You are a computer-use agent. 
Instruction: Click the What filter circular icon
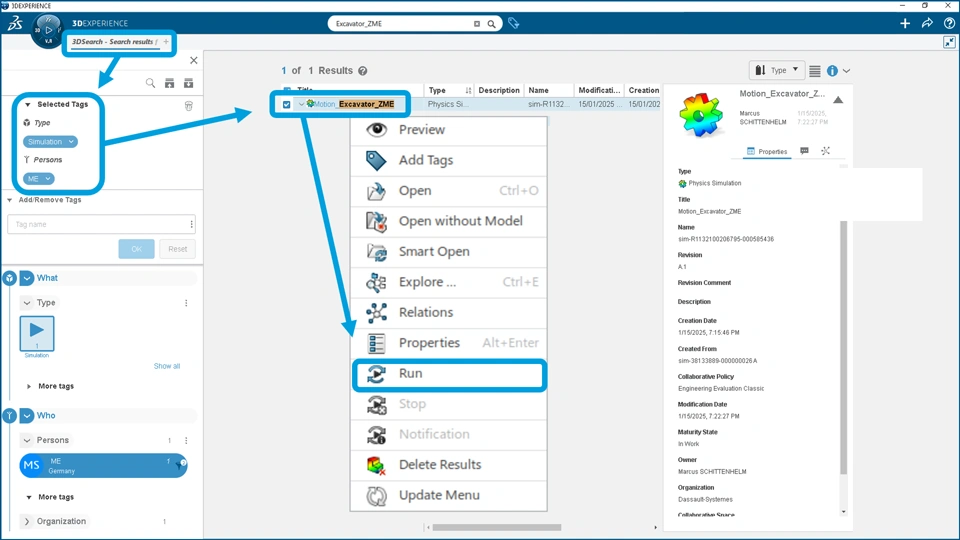[x=9, y=279]
